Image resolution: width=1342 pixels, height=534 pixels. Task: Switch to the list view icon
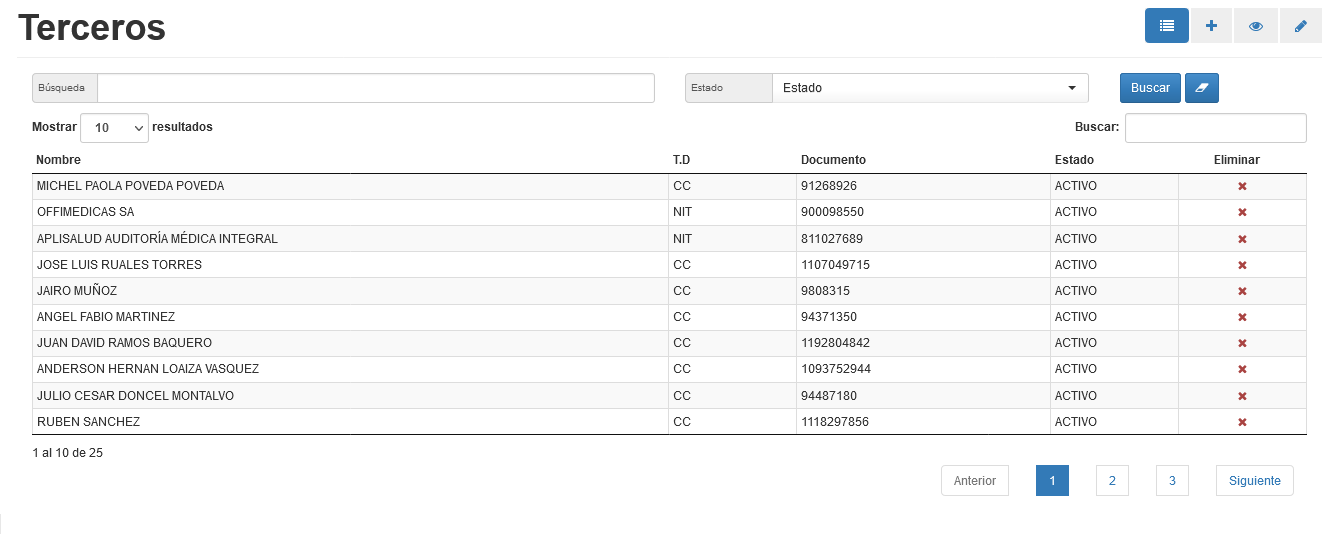[1167, 26]
